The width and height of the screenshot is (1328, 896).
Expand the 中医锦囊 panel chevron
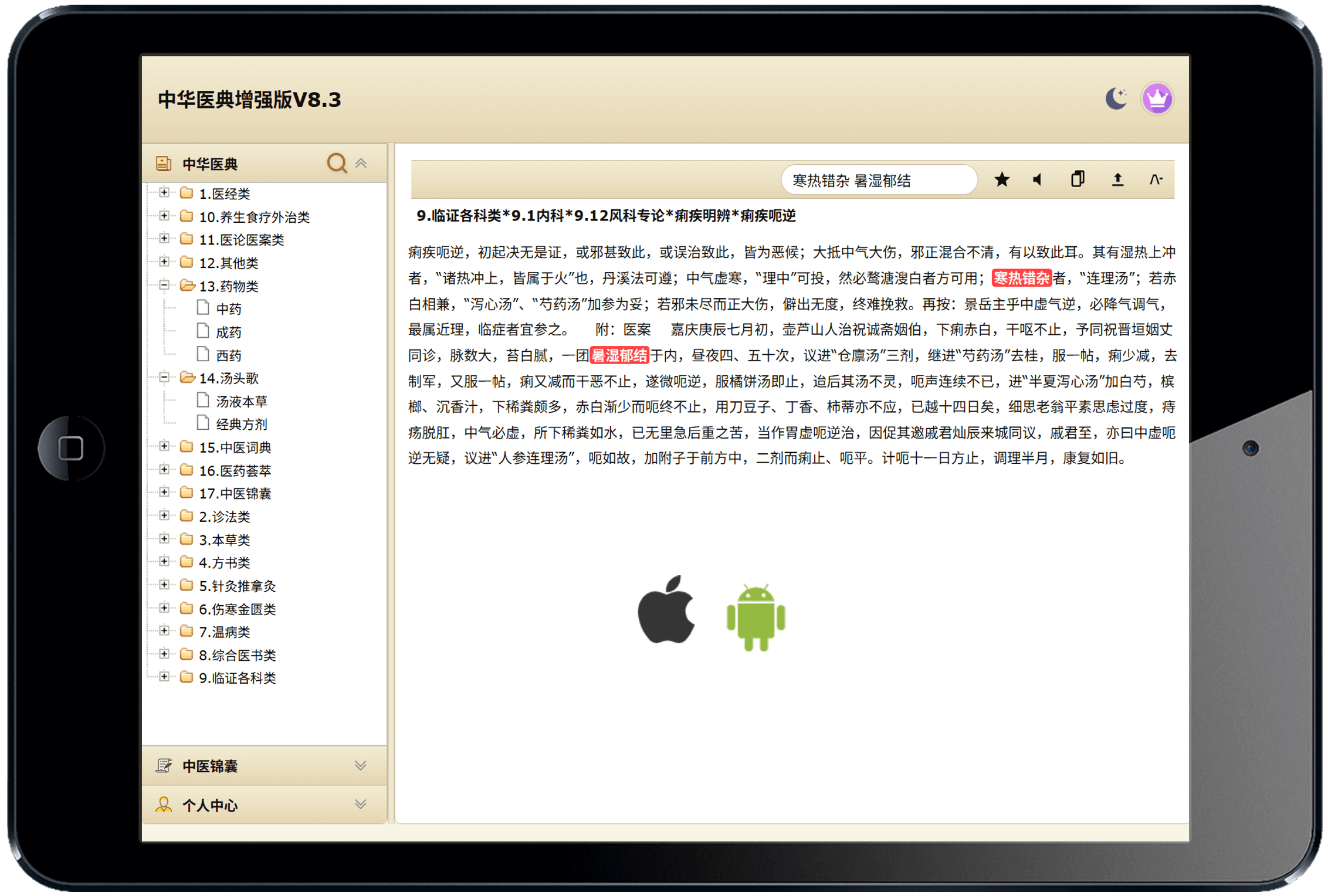(x=361, y=766)
